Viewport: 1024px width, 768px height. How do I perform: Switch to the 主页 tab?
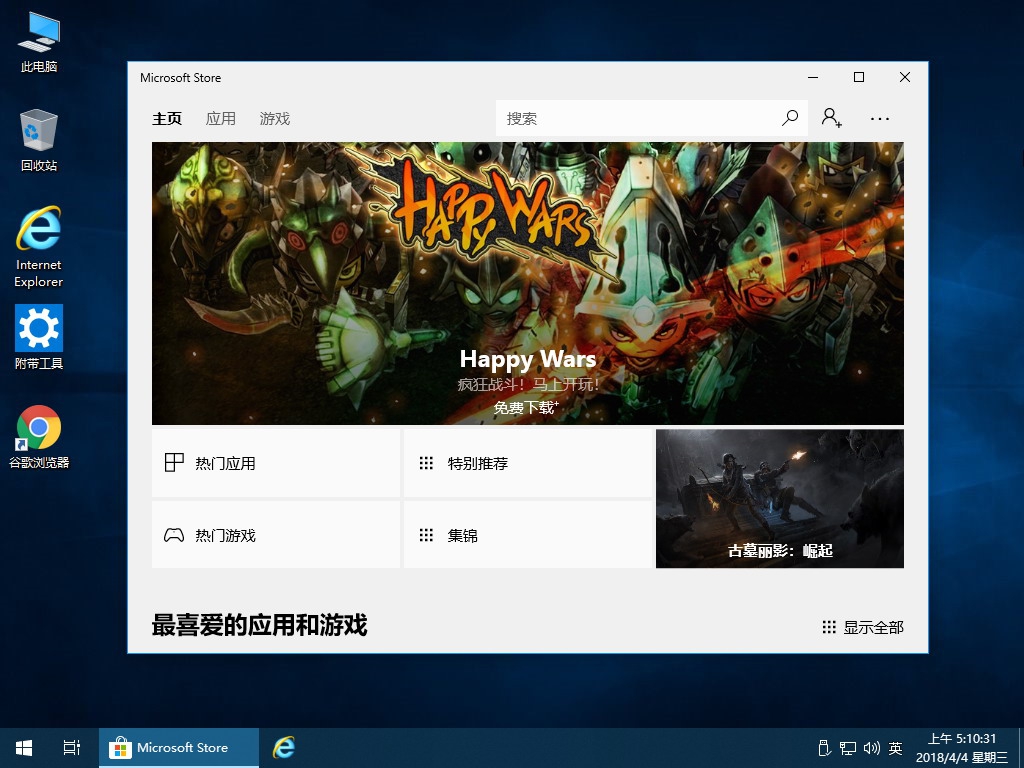tap(167, 119)
